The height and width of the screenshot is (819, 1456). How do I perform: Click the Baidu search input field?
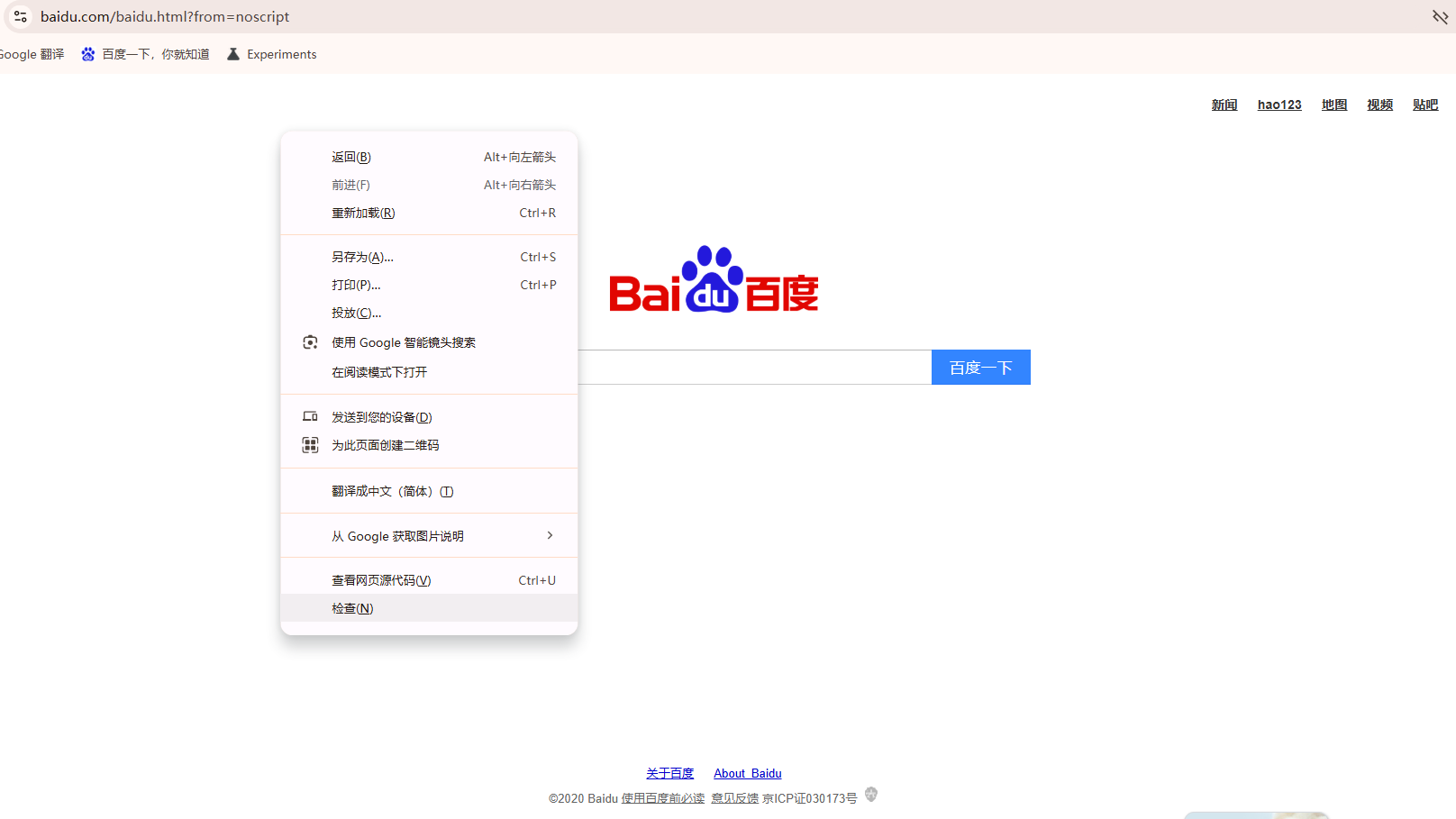[x=754, y=367]
